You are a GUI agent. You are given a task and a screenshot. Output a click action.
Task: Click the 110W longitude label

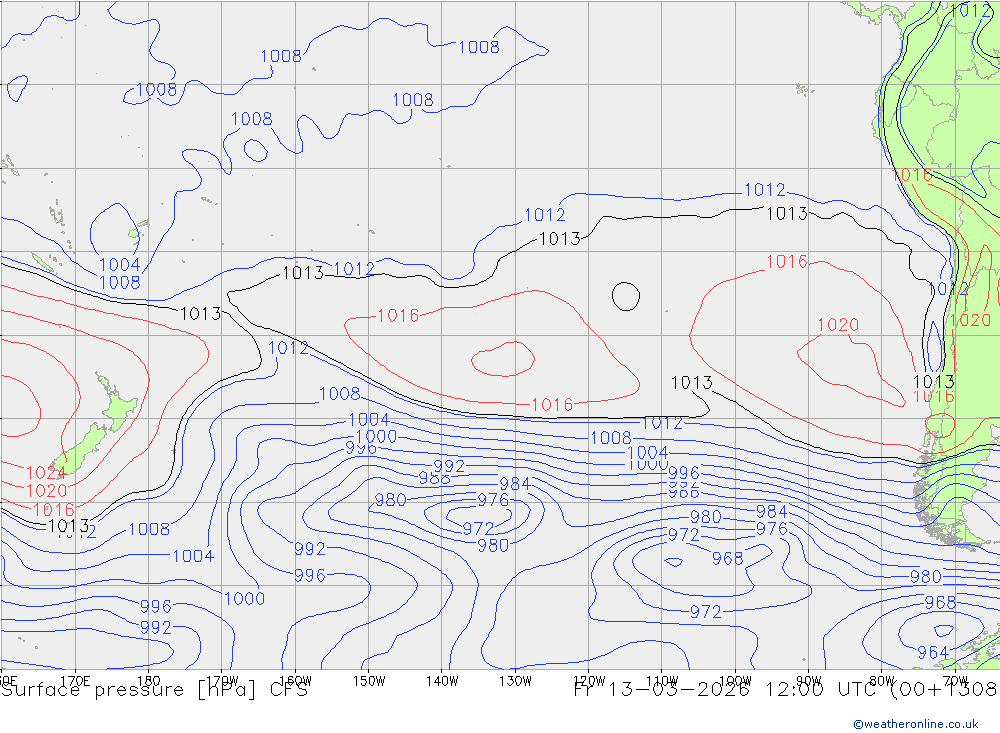661,680
